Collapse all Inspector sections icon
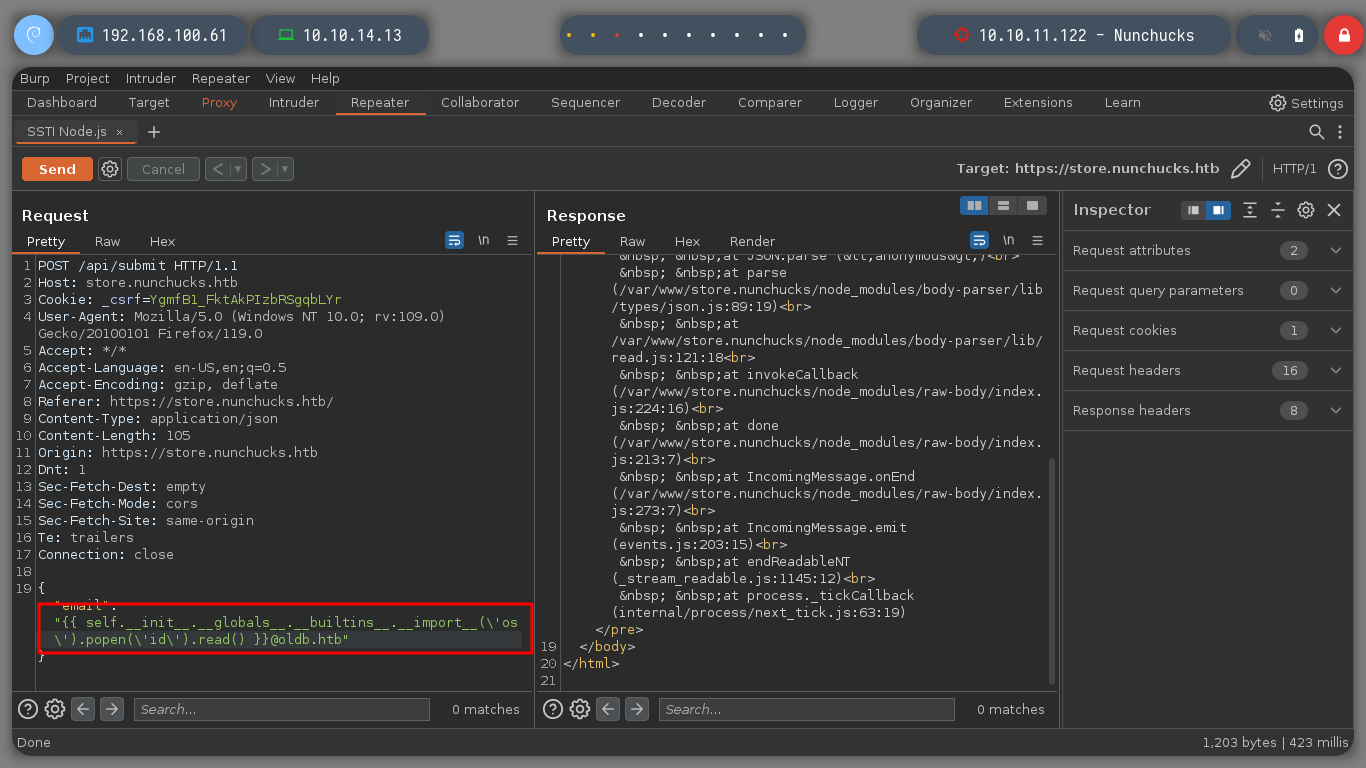Viewport: 1366px width, 768px height. coord(1278,210)
